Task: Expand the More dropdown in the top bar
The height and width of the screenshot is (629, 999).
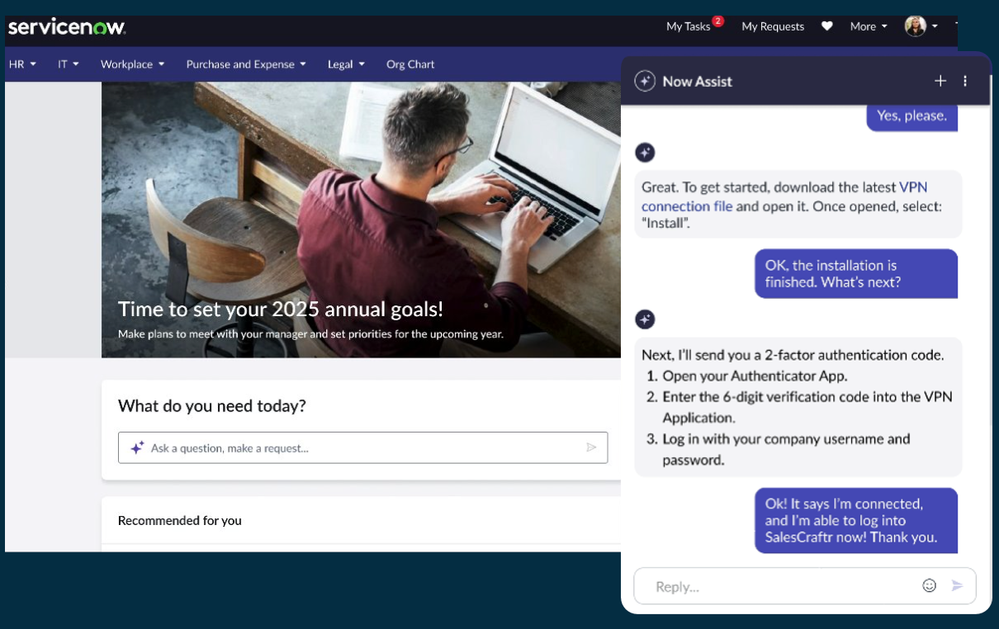Action: [x=867, y=26]
